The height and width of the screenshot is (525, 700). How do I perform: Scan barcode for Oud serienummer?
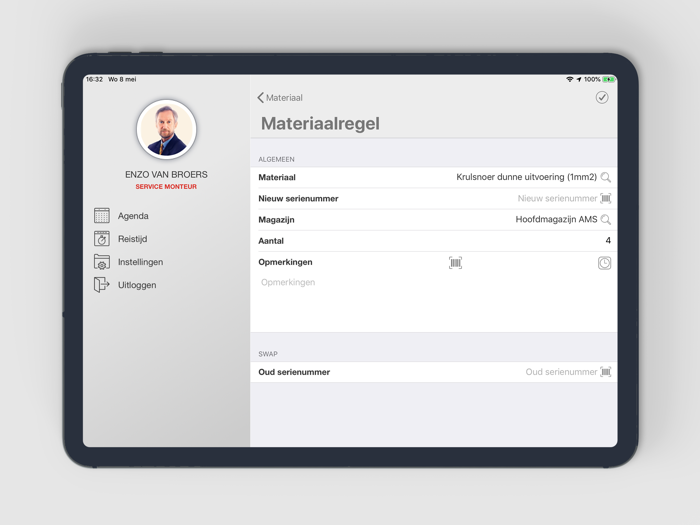pos(605,372)
